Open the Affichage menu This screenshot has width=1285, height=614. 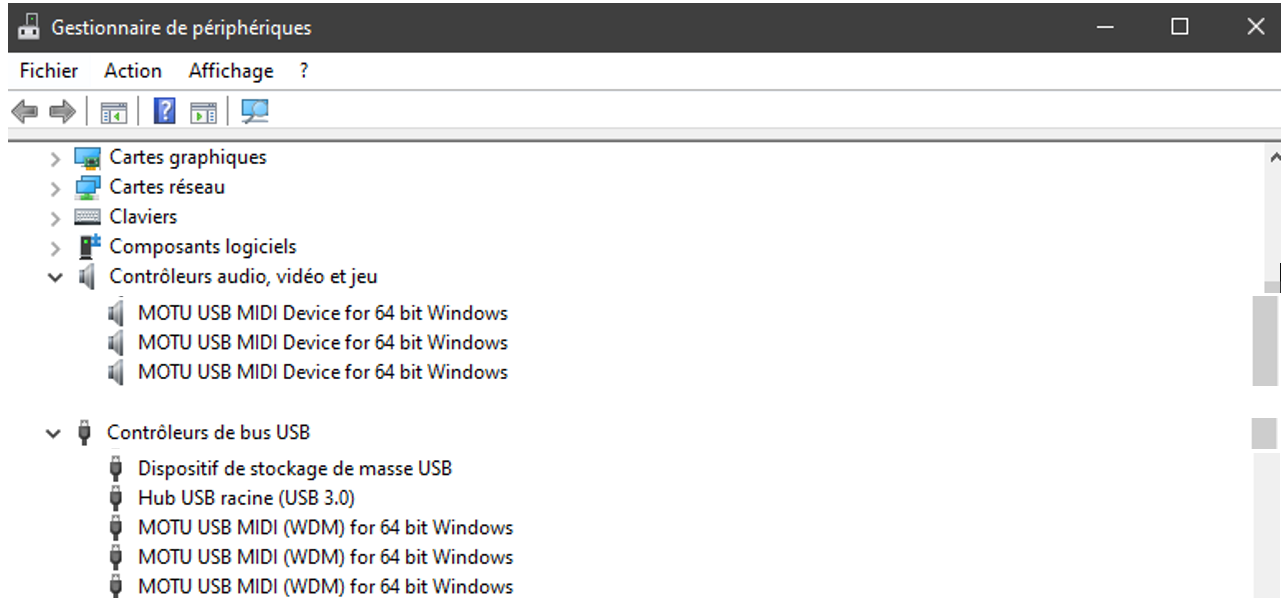pos(231,71)
